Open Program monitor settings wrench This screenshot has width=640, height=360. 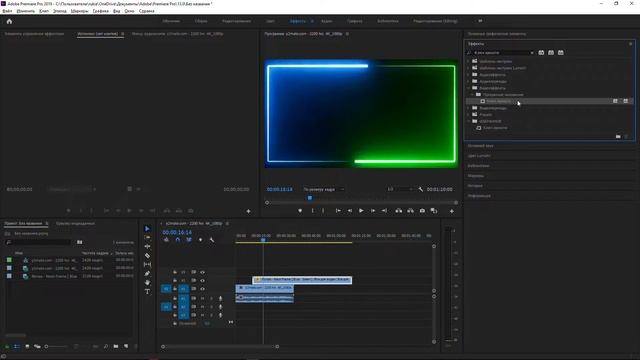point(421,189)
